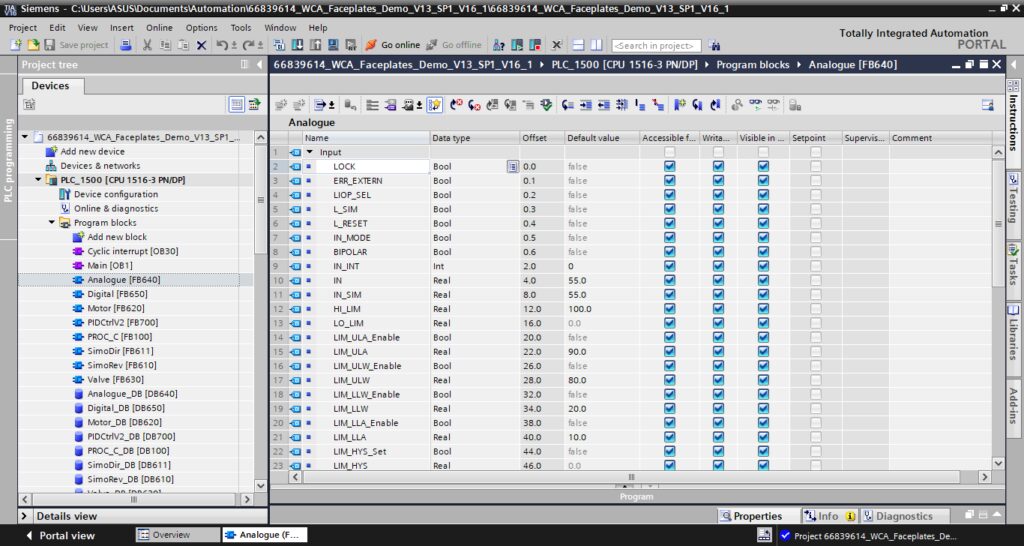Create a new project via toolbar icon
The height and width of the screenshot is (546, 1024).
[16, 45]
